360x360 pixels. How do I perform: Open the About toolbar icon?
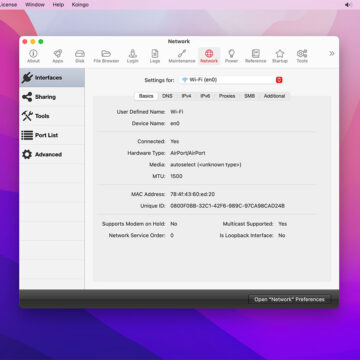point(33,56)
